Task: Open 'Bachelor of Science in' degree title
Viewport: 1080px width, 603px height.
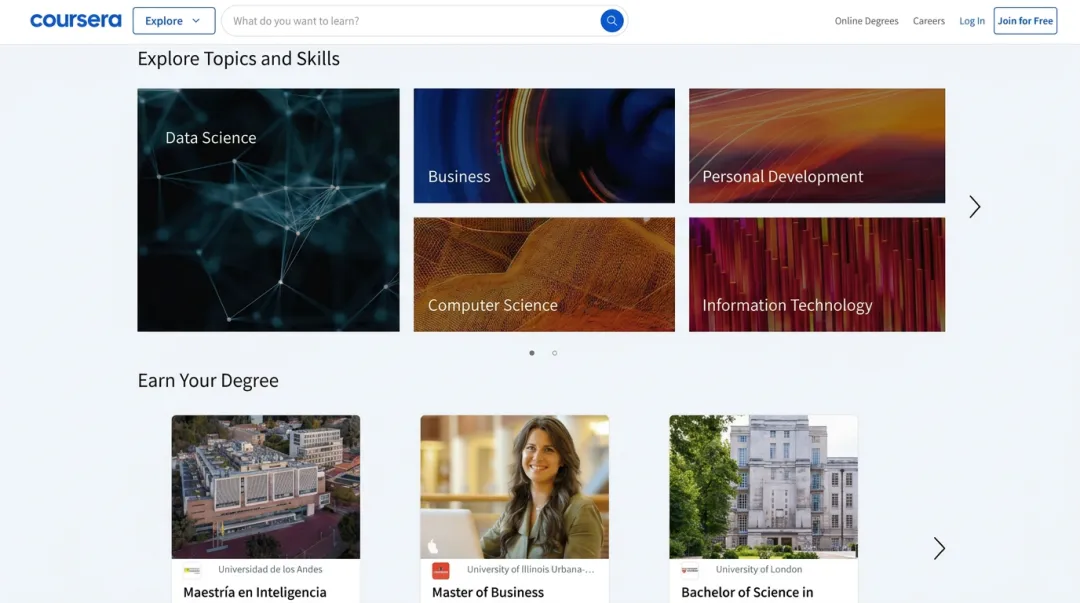Action: point(747,592)
